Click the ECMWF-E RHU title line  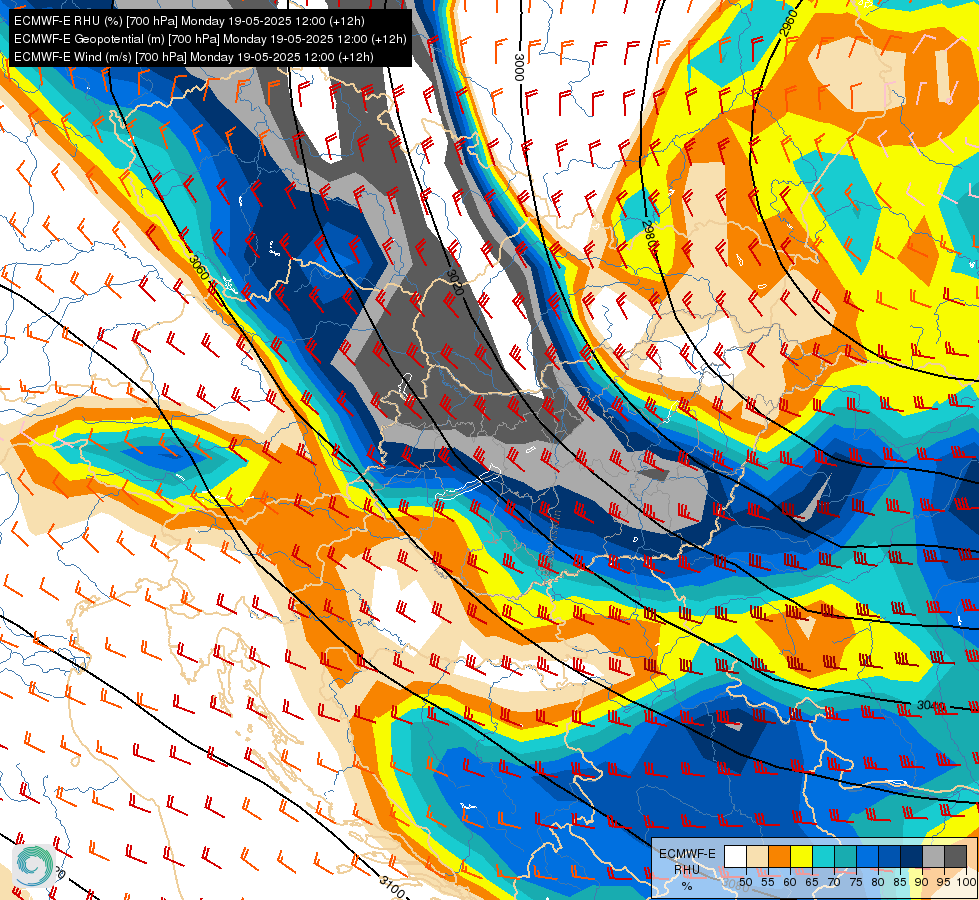coord(189,21)
